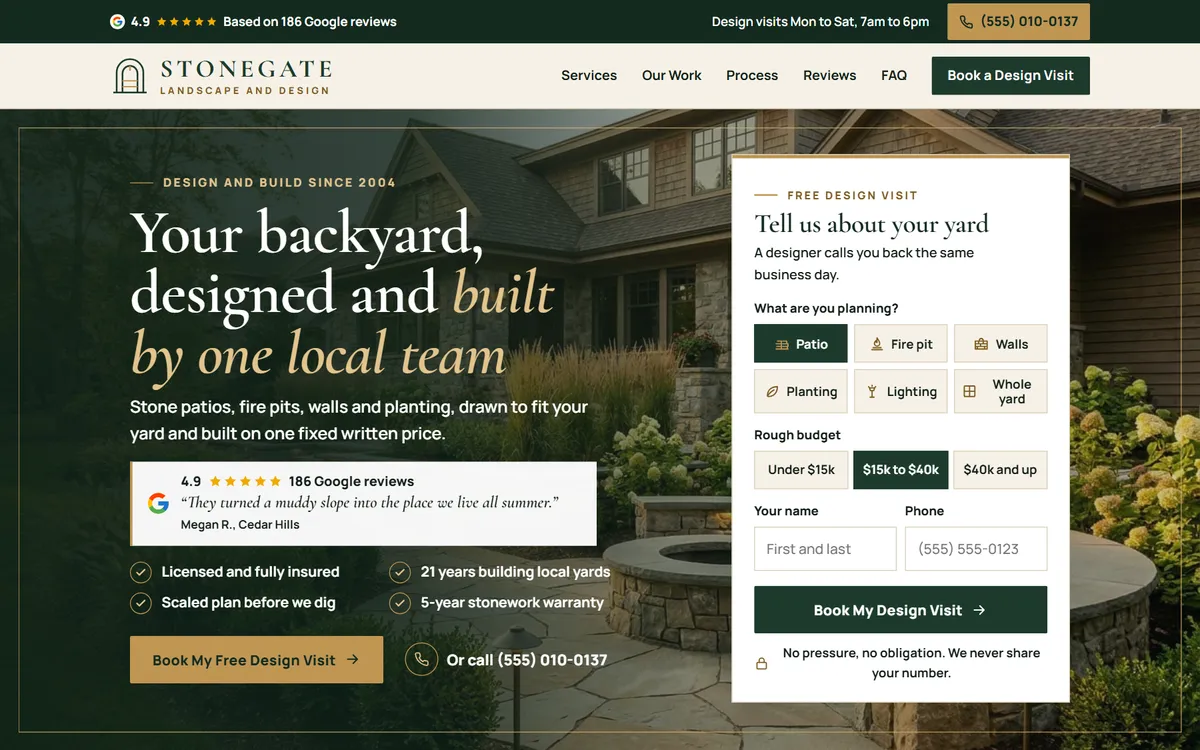Screen dimensions: 1200x750
Task: Choose the $15k to $40k budget
Action: pos(901,470)
